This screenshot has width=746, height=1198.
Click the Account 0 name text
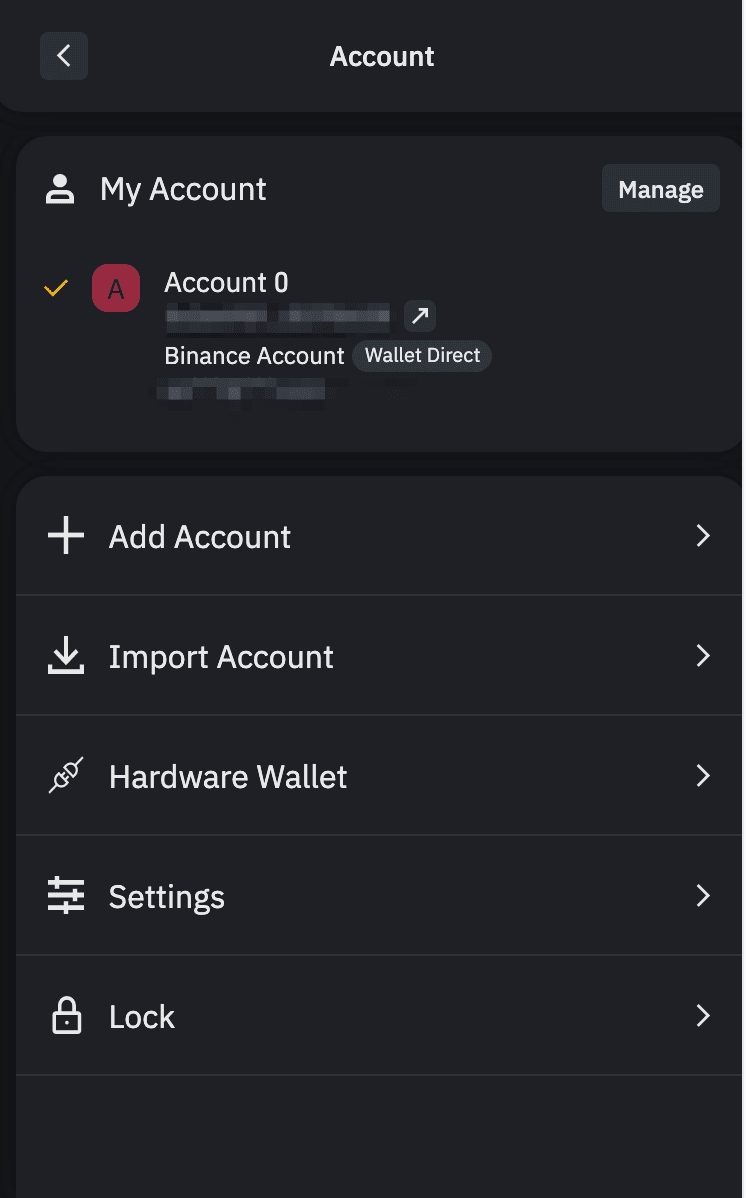coord(226,283)
